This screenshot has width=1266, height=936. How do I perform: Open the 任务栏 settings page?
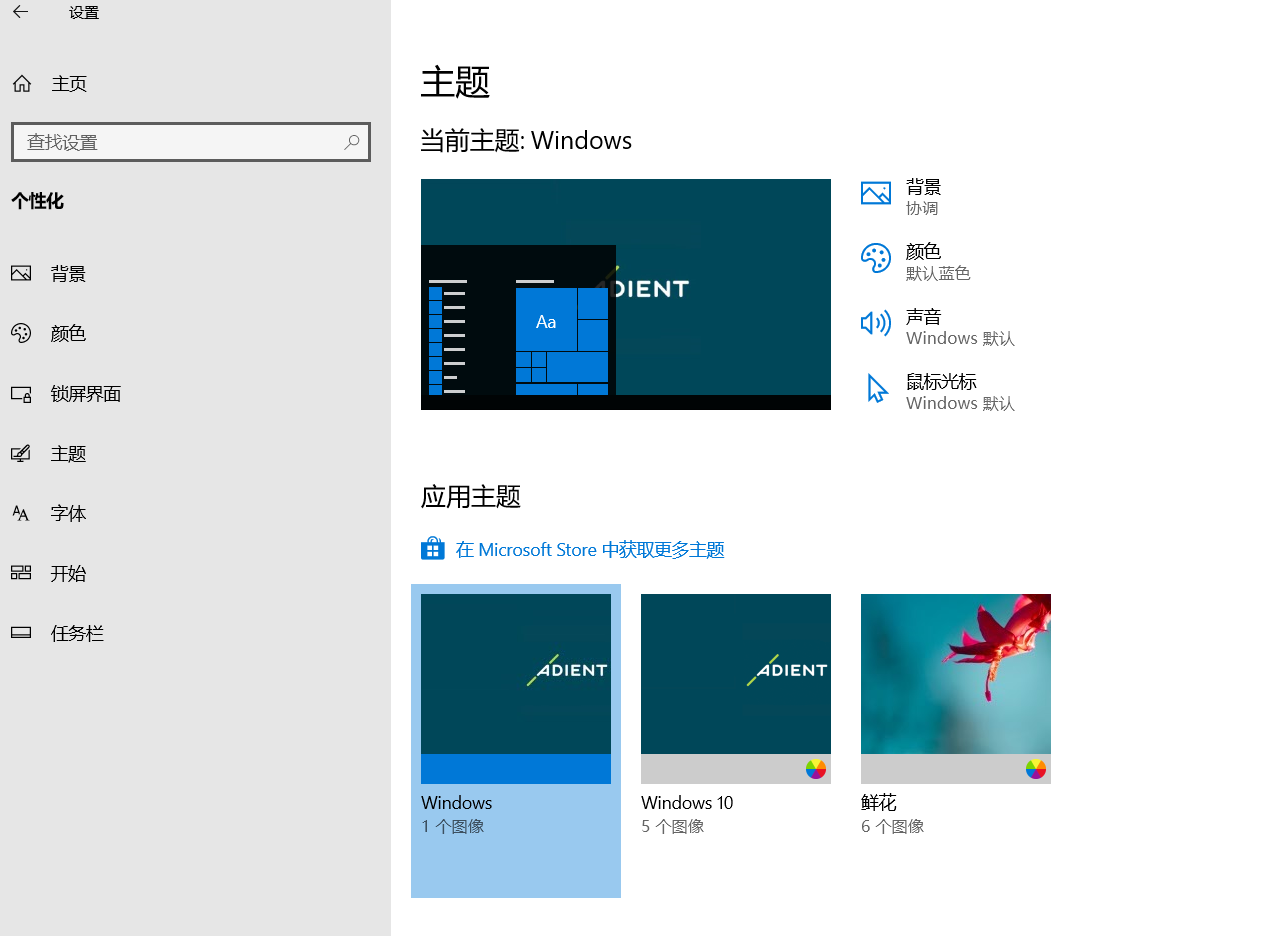click(x=195, y=633)
